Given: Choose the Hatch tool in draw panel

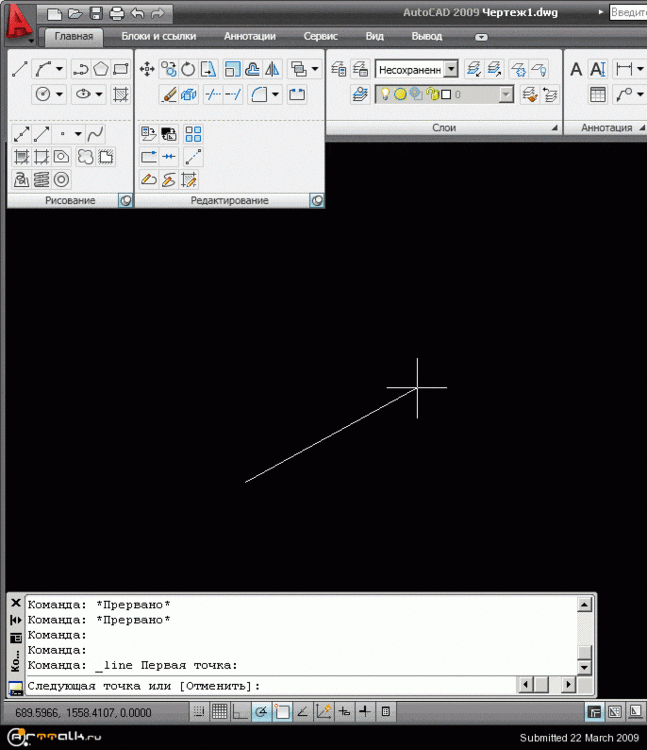Looking at the screenshot, I should click(x=121, y=94).
